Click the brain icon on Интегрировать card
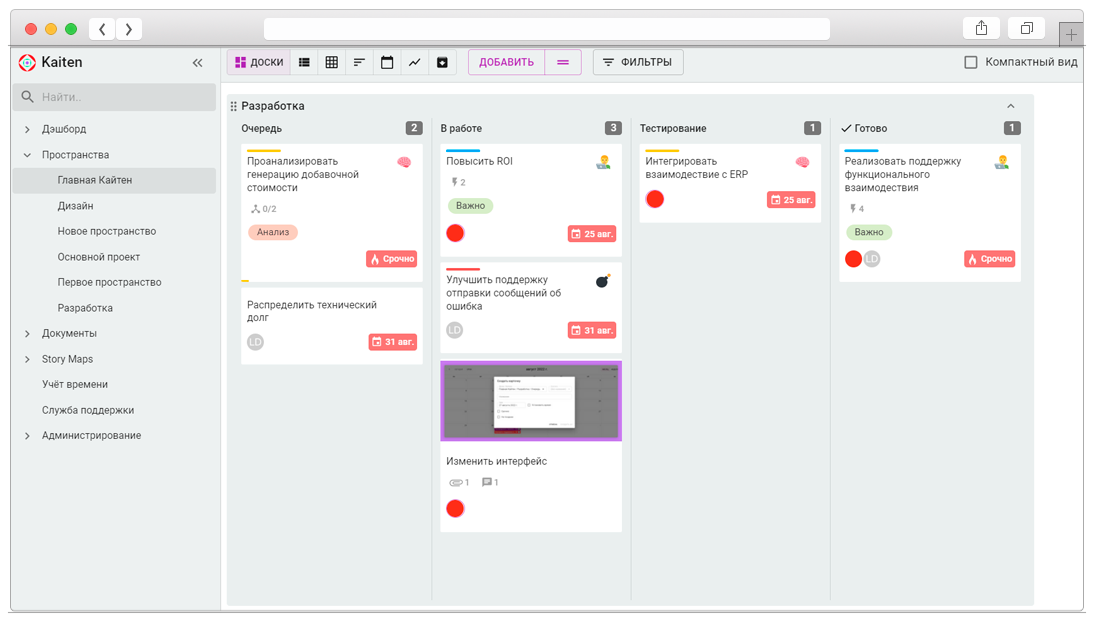Viewport: 1096px width, 625px height. (802, 162)
